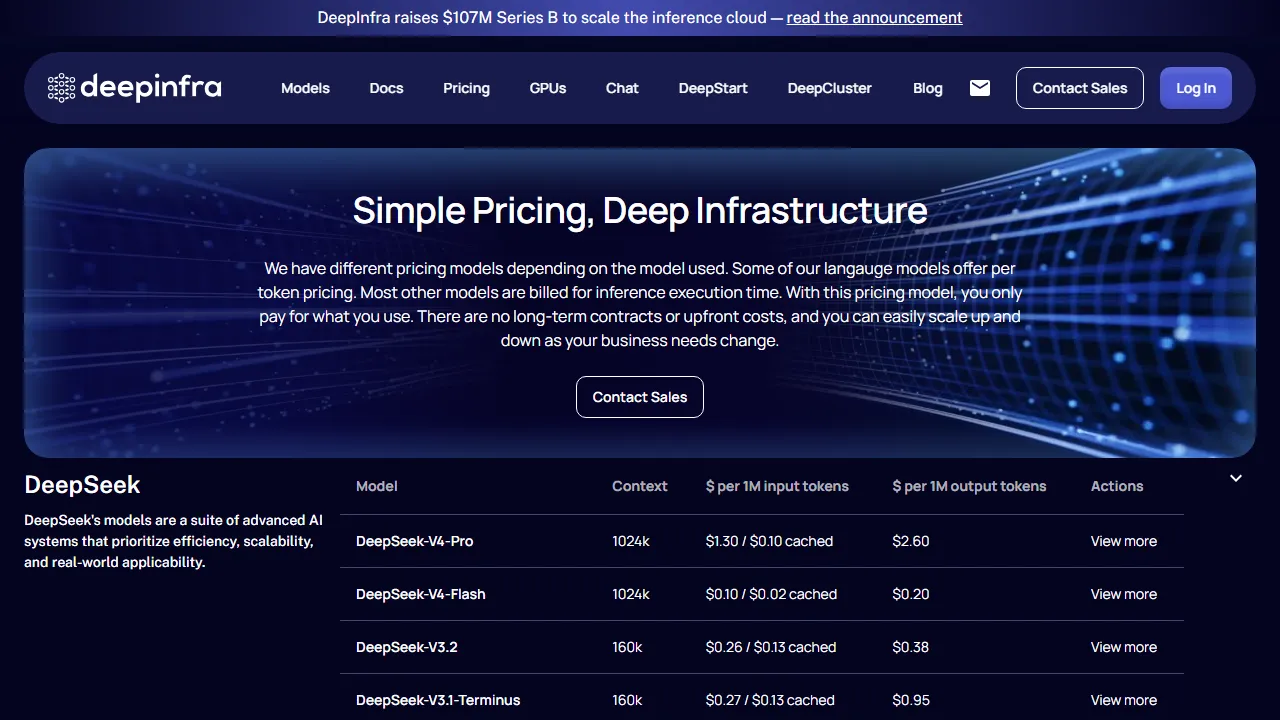The width and height of the screenshot is (1280, 720).
Task: View more for DeepSeek-V3.2
Action: coord(1124,647)
